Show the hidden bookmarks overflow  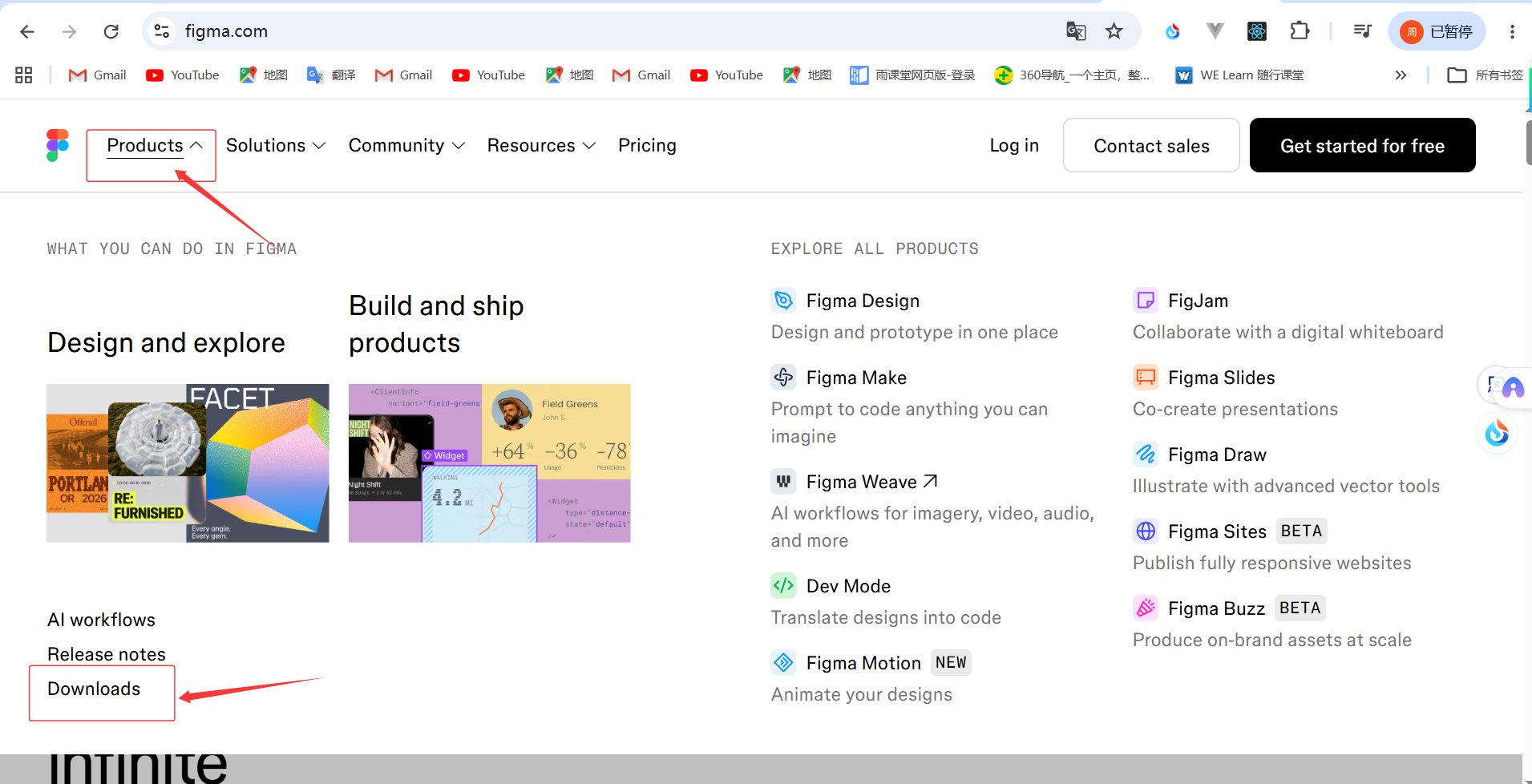(1401, 75)
